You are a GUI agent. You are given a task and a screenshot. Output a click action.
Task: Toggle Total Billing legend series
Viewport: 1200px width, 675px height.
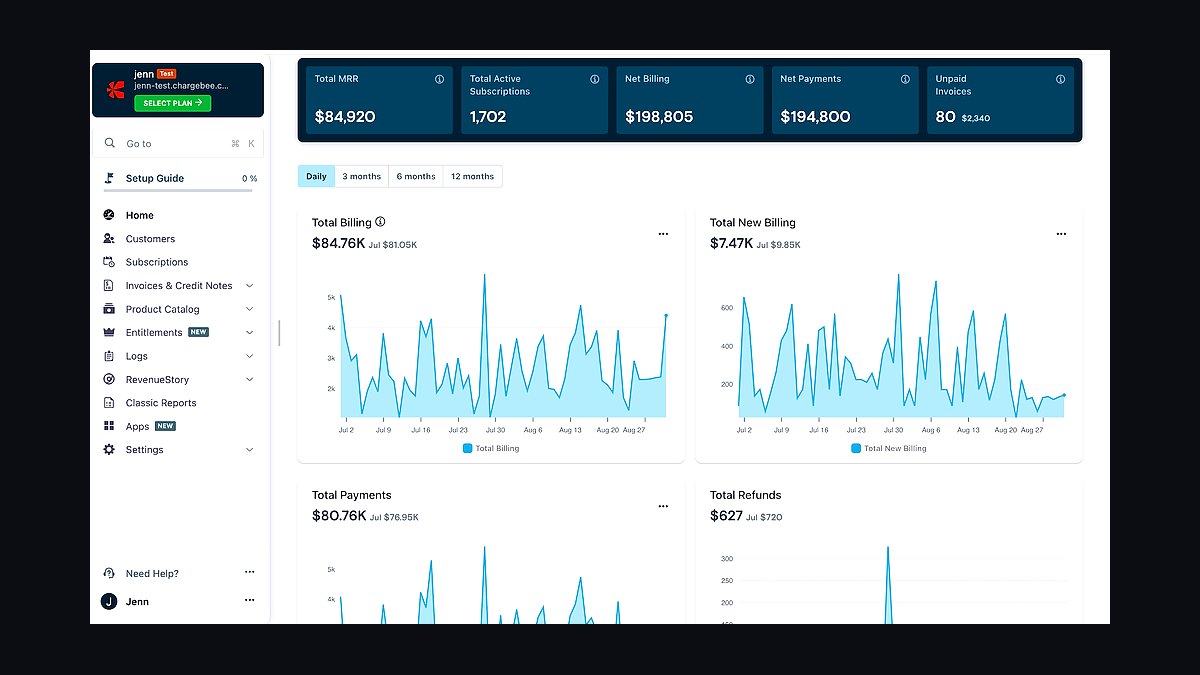point(491,448)
